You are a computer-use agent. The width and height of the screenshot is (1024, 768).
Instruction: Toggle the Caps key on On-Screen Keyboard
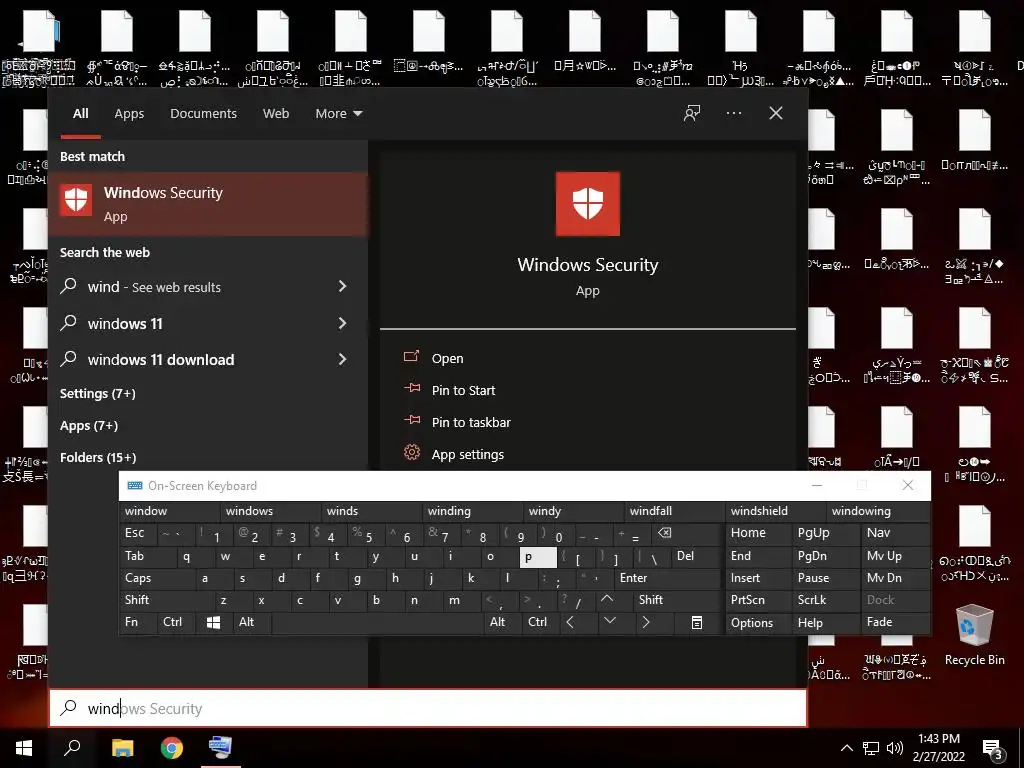coord(153,578)
